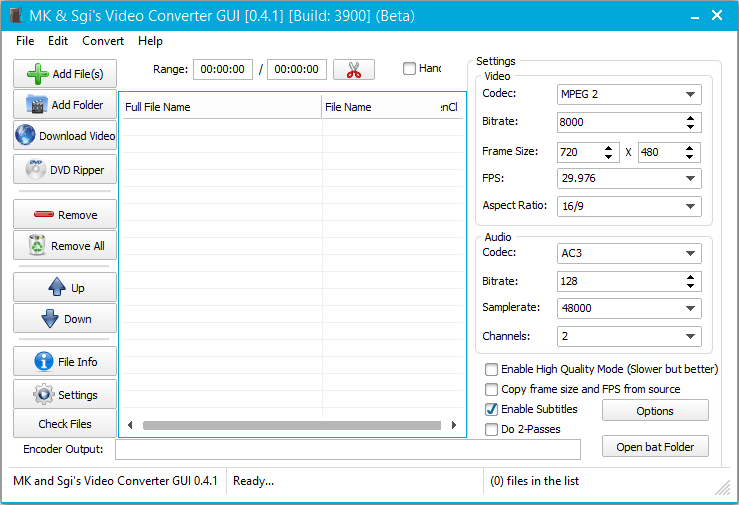Click the Check Files button
The height and width of the screenshot is (505, 739).
[x=65, y=424]
